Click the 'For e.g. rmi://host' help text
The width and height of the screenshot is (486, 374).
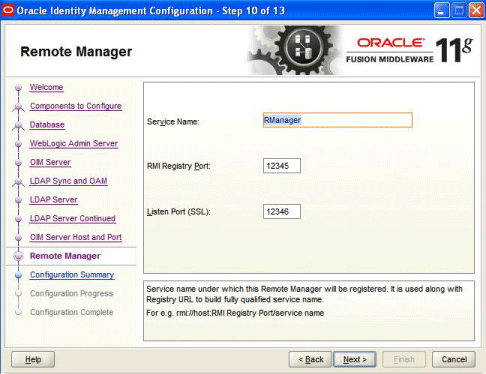point(235,313)
